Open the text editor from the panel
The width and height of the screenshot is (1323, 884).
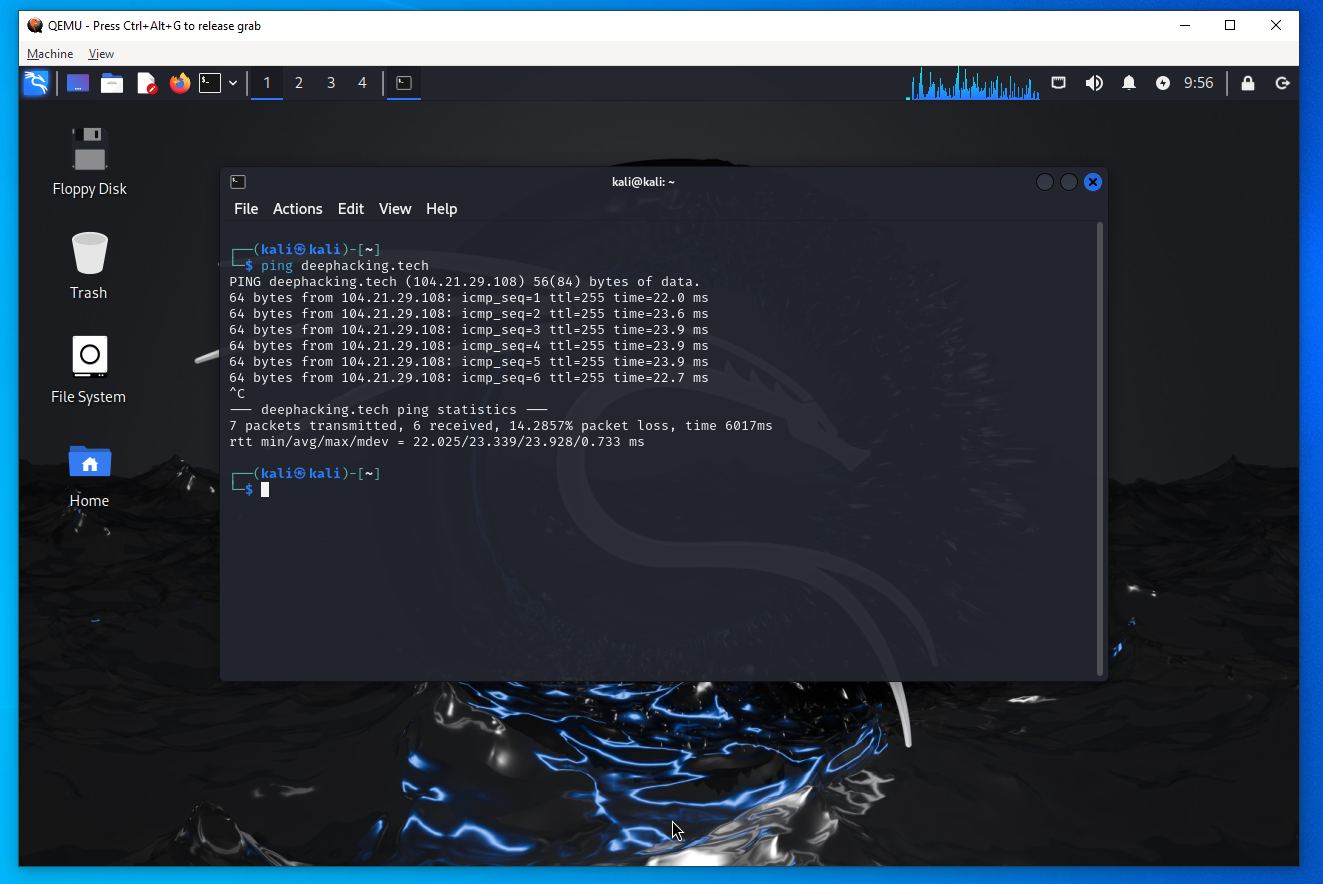coord(146,83)
